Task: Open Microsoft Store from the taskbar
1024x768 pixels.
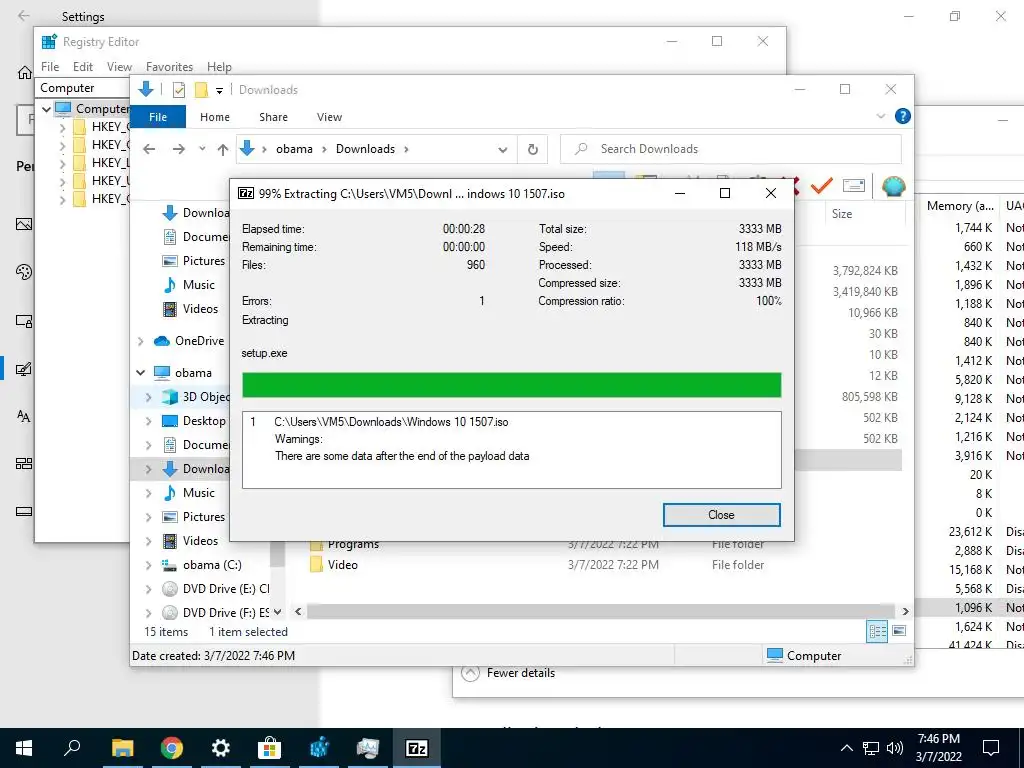Action: (269, 748)
